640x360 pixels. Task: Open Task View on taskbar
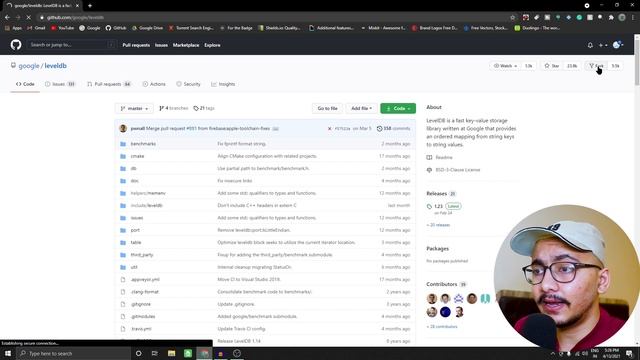[x=155, y=353]
